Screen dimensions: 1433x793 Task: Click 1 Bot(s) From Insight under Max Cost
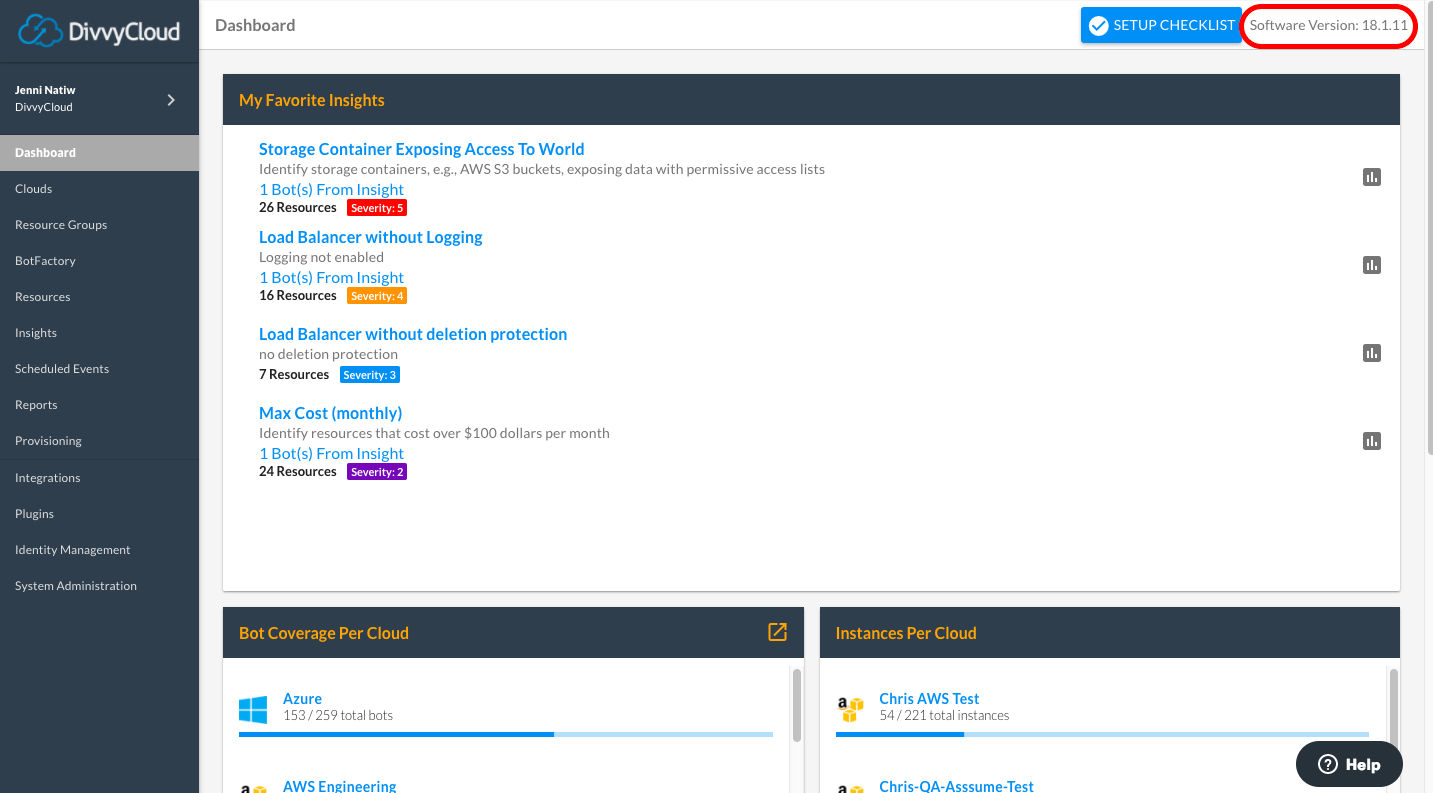coord(331,454)
